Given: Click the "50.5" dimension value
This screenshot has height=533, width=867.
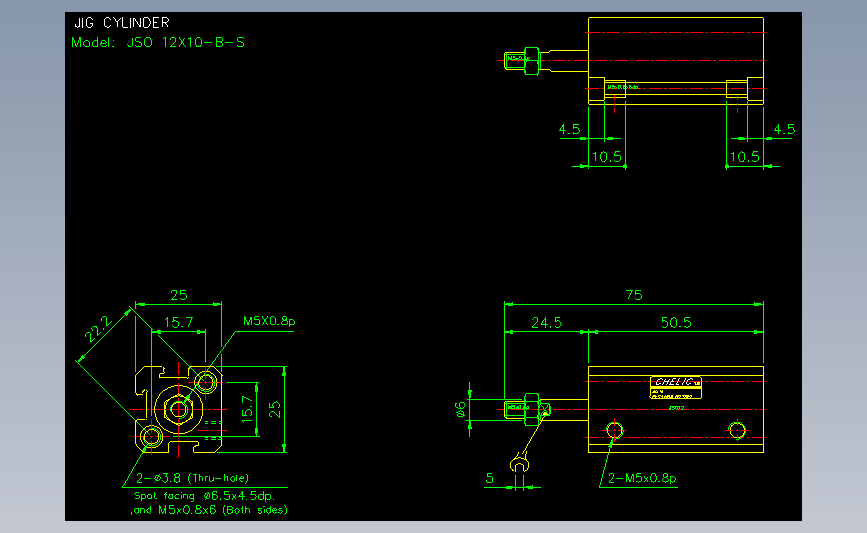Looking at the screenshot, I should pos(676,322).
